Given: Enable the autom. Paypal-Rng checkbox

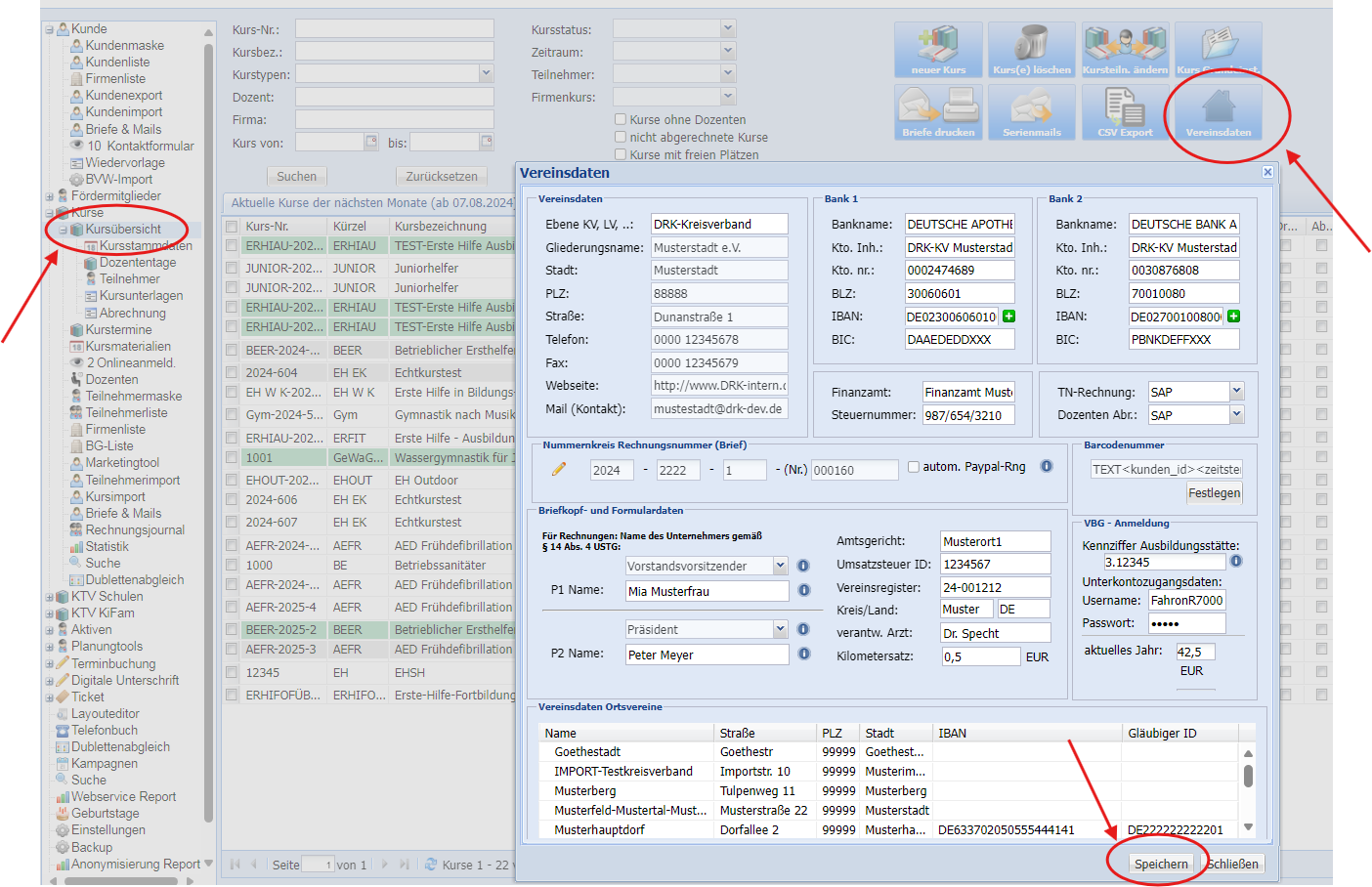Looking at the screenshot, I should tap(914, 467).
